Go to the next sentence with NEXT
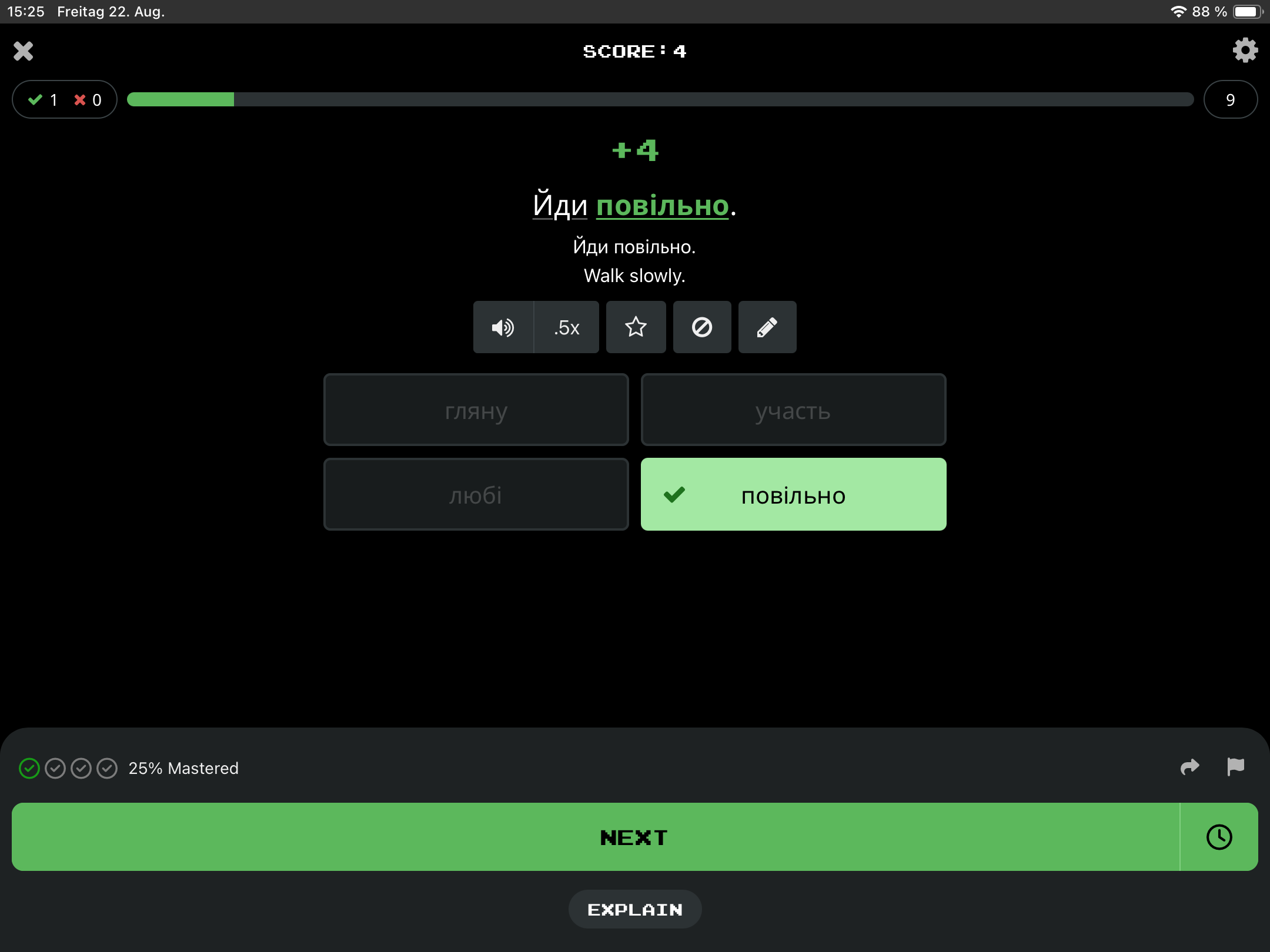Viewport: 1270px width, 952px height. (x=596, y=837)
